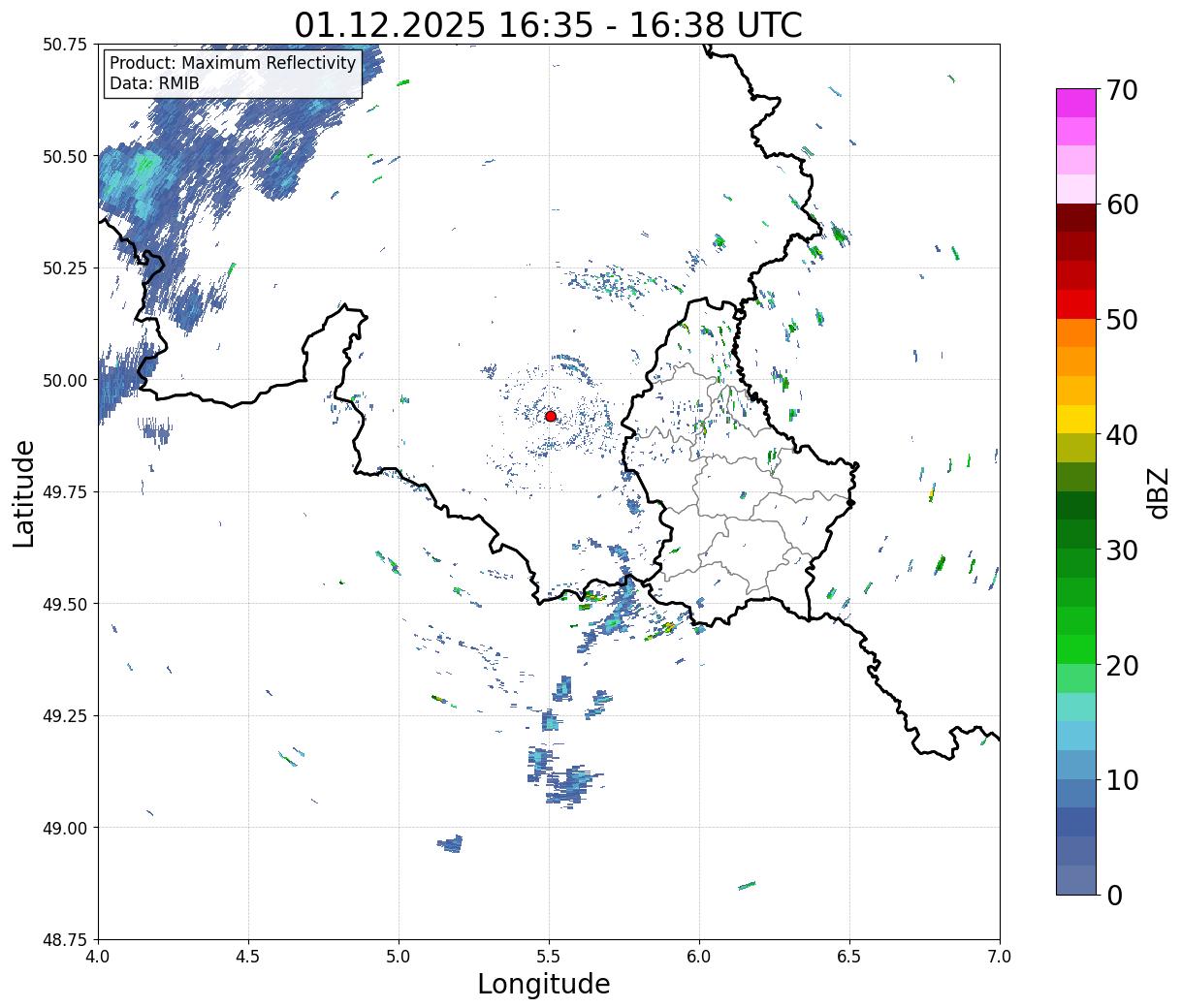Click the y-axis tick label 48.75
This screenshot has height=1008, width=1182.
click(65, 940)
